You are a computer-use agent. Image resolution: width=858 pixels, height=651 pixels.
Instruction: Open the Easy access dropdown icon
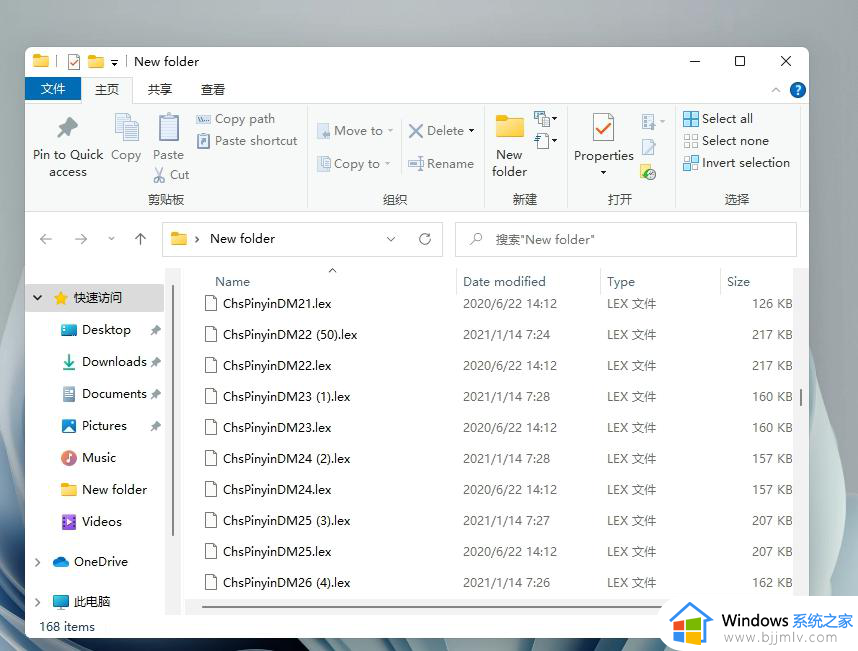click(x=545, y=141)
